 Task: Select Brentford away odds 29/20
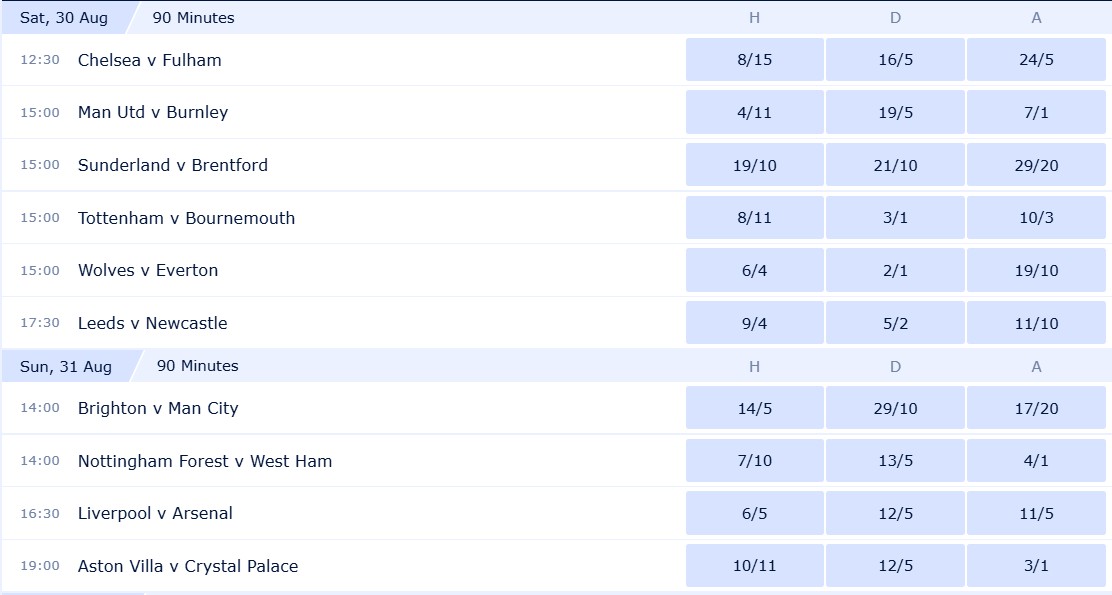click(1036, 165)
